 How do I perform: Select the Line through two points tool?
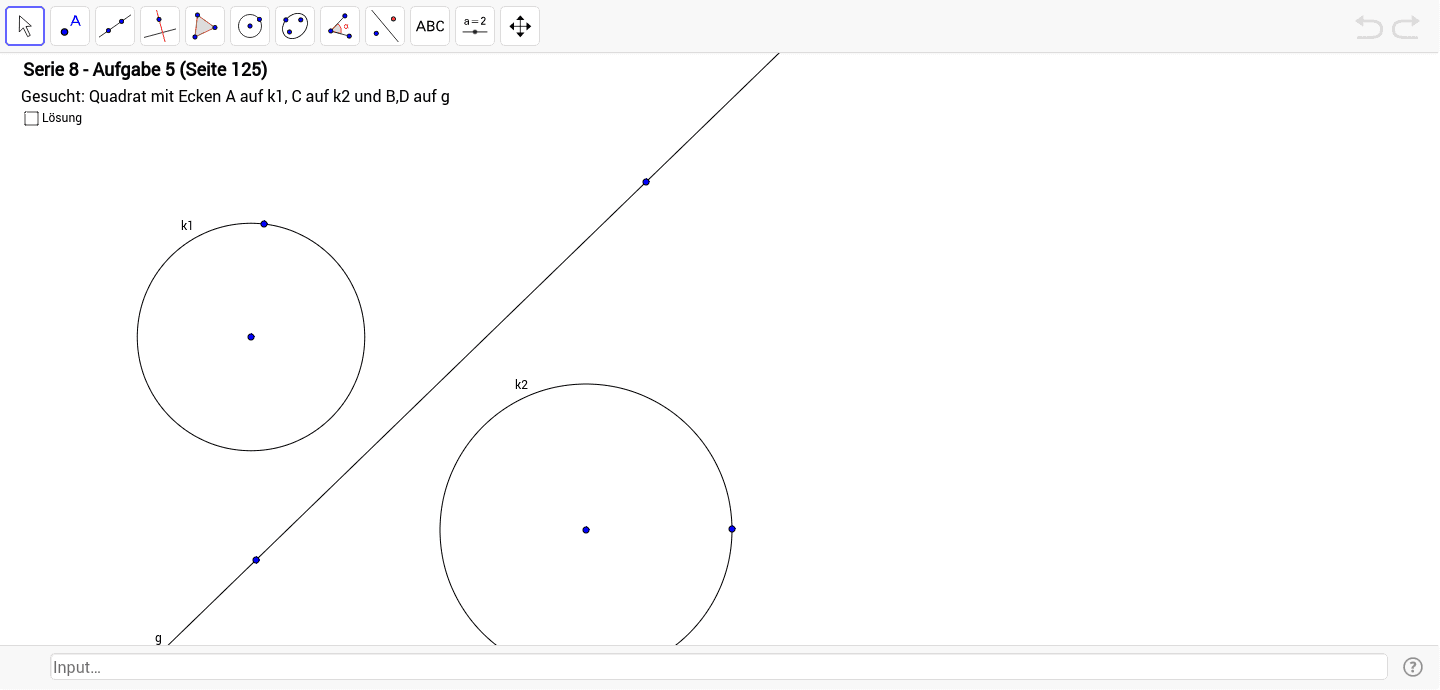[115, 26]
